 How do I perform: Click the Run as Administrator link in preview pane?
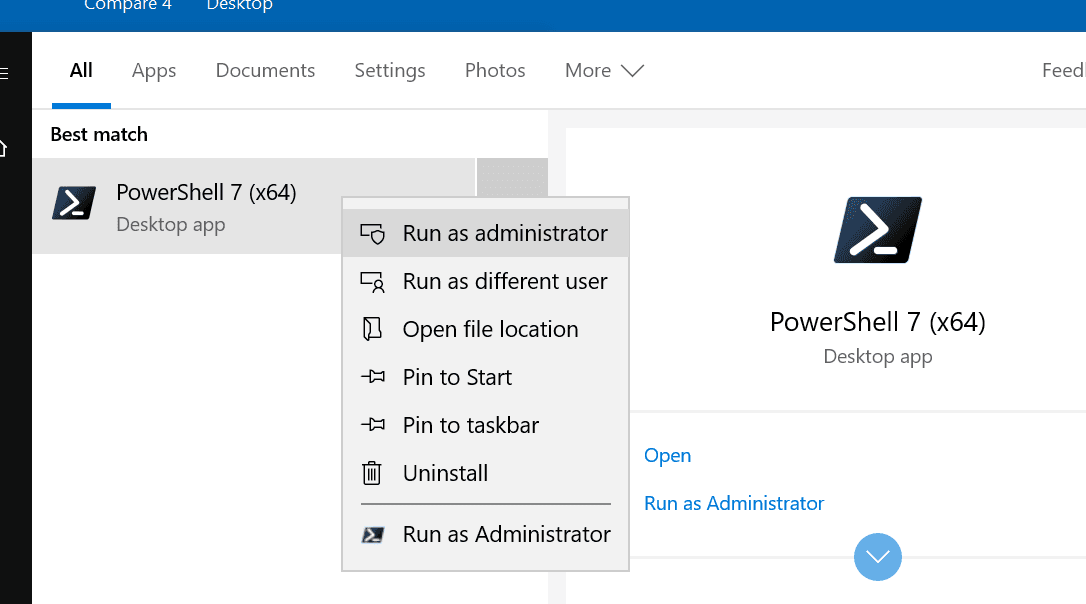pos(734,504)
